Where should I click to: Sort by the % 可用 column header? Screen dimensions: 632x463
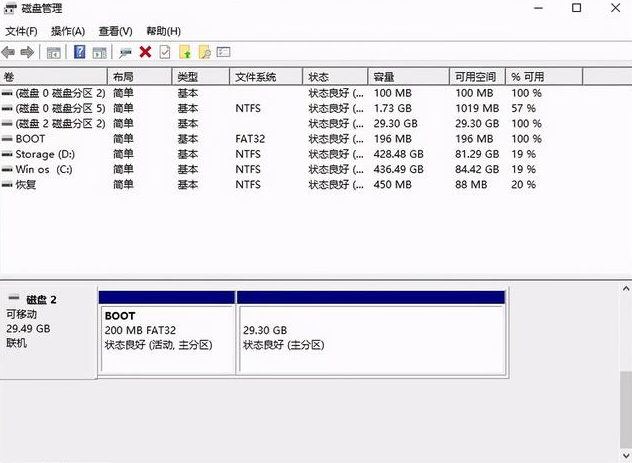(544, 77)
